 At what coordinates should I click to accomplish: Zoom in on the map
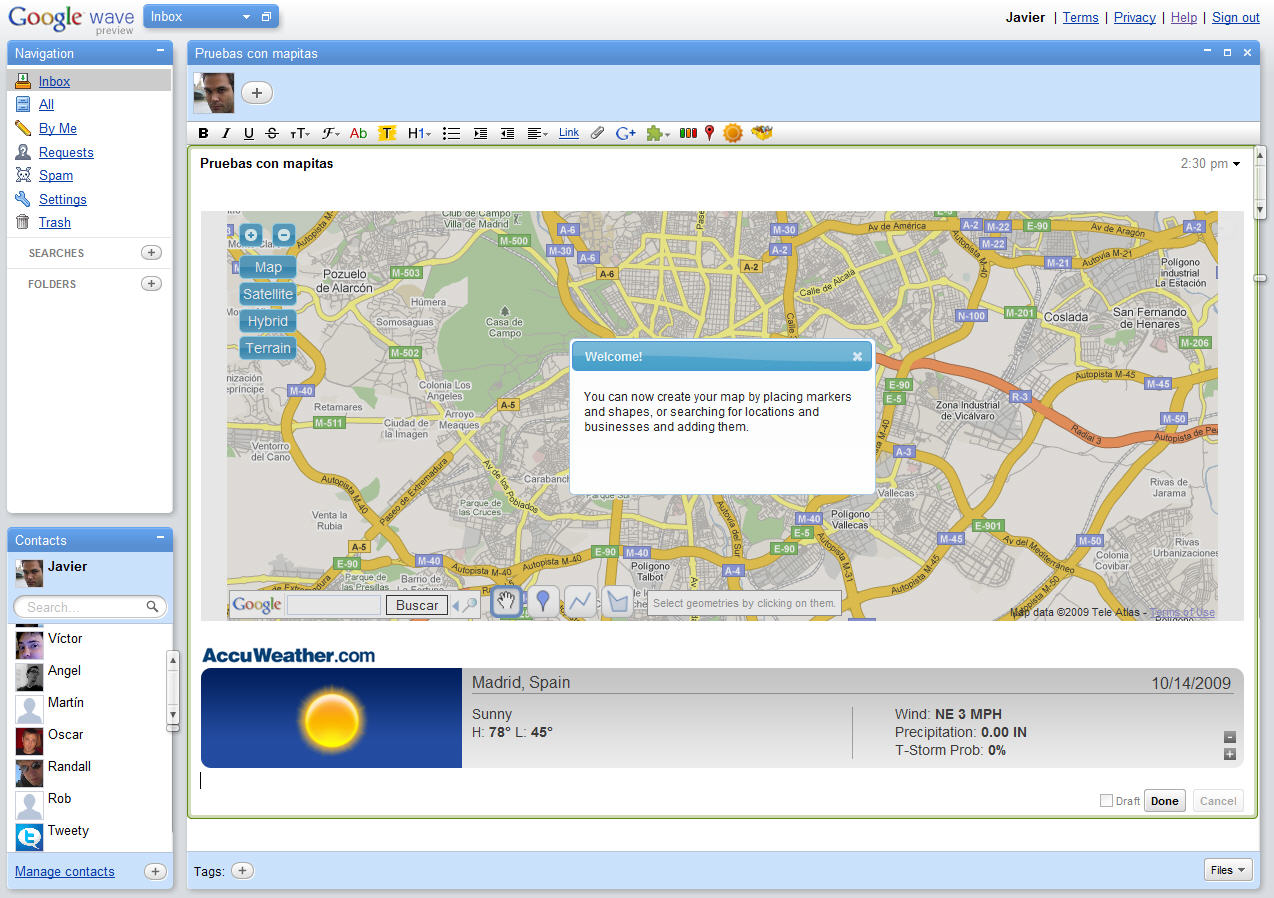click(x=251, y=235)
